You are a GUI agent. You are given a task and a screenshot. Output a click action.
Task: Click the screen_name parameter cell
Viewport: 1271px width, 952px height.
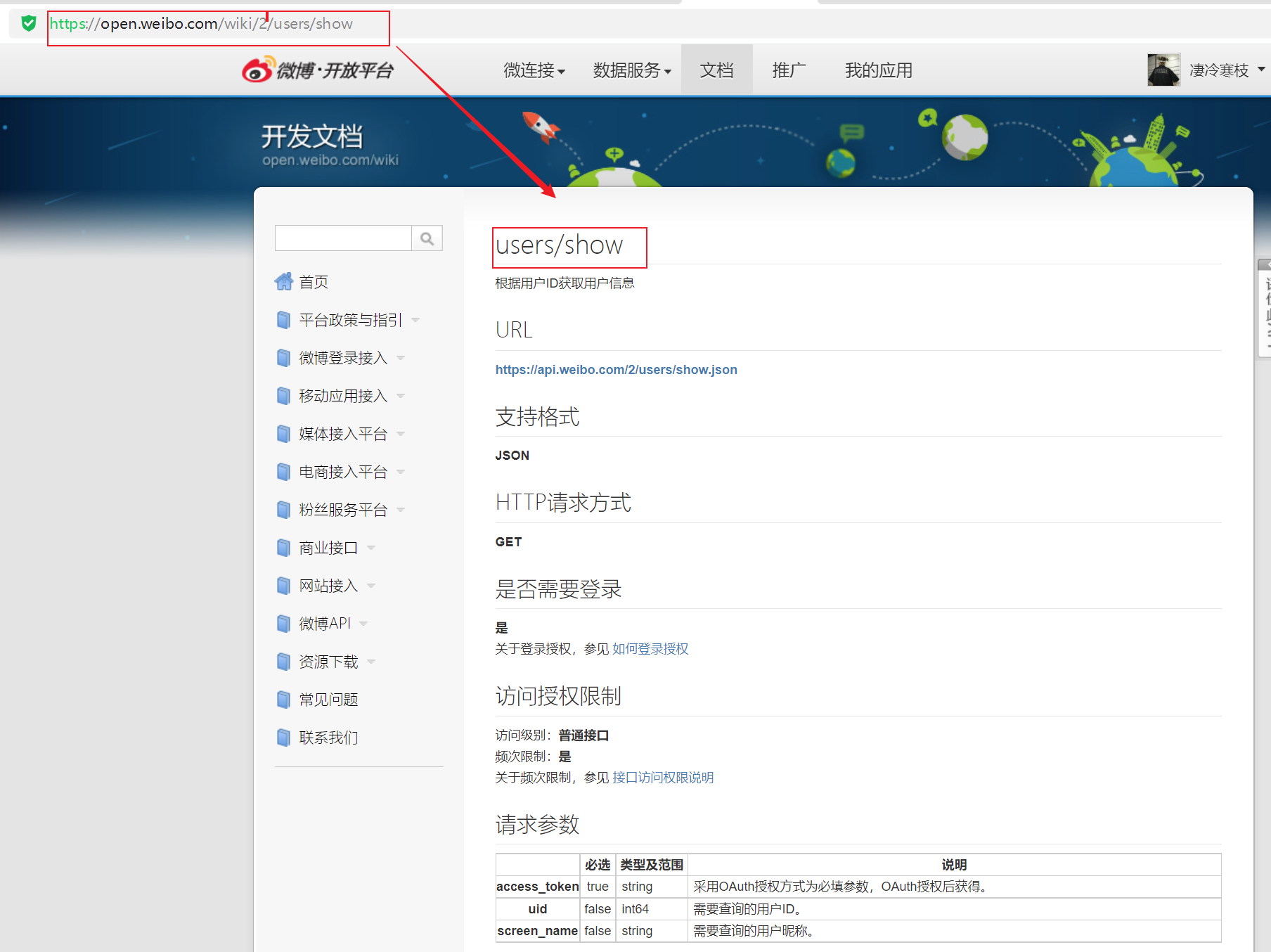click(538, 931)
